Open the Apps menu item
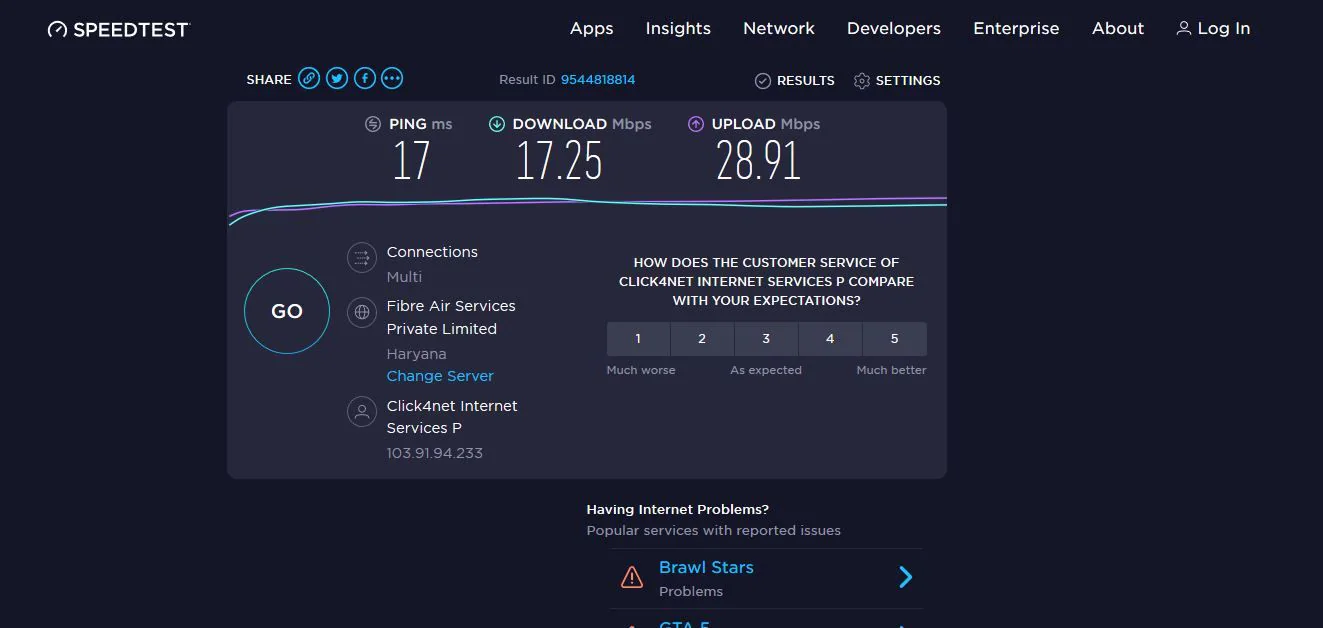1323x628 pixels. [591, 29]
